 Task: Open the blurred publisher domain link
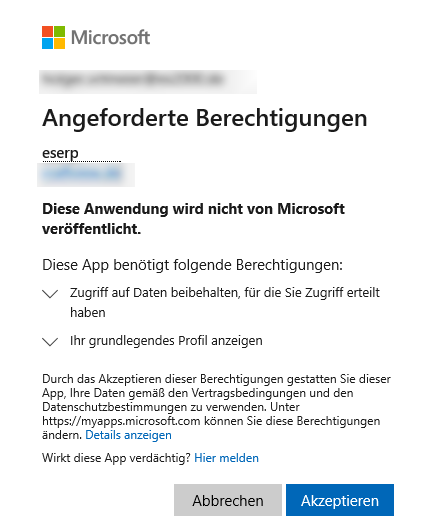pos(82,174)
